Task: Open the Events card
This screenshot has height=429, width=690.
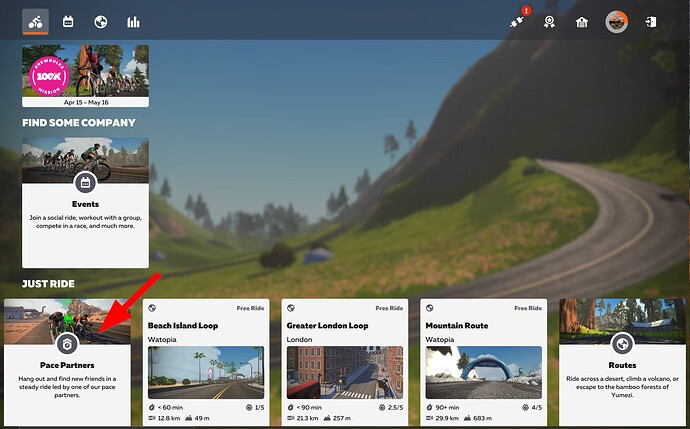Action: [x=85, y=202]
